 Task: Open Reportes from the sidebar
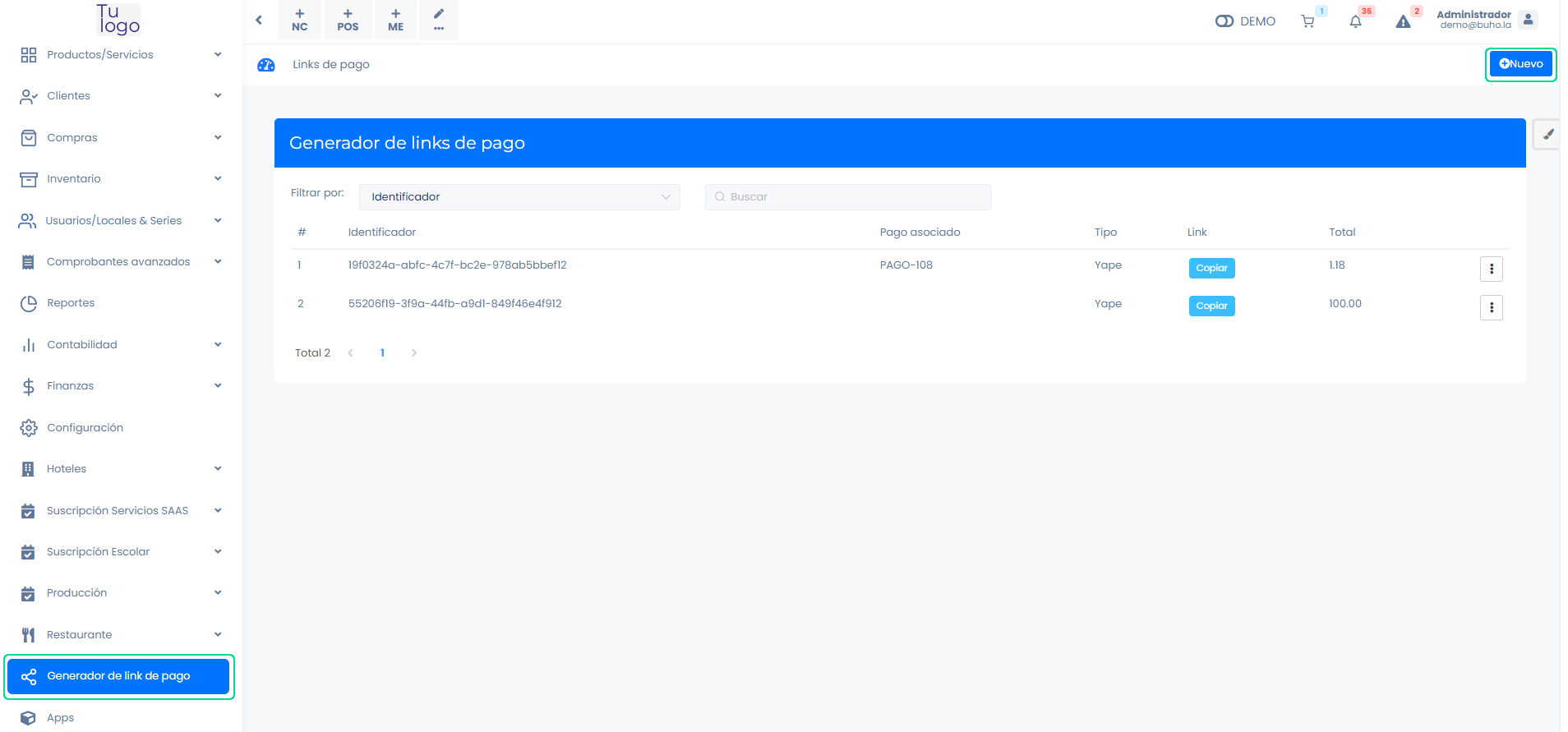click(71, 303)
